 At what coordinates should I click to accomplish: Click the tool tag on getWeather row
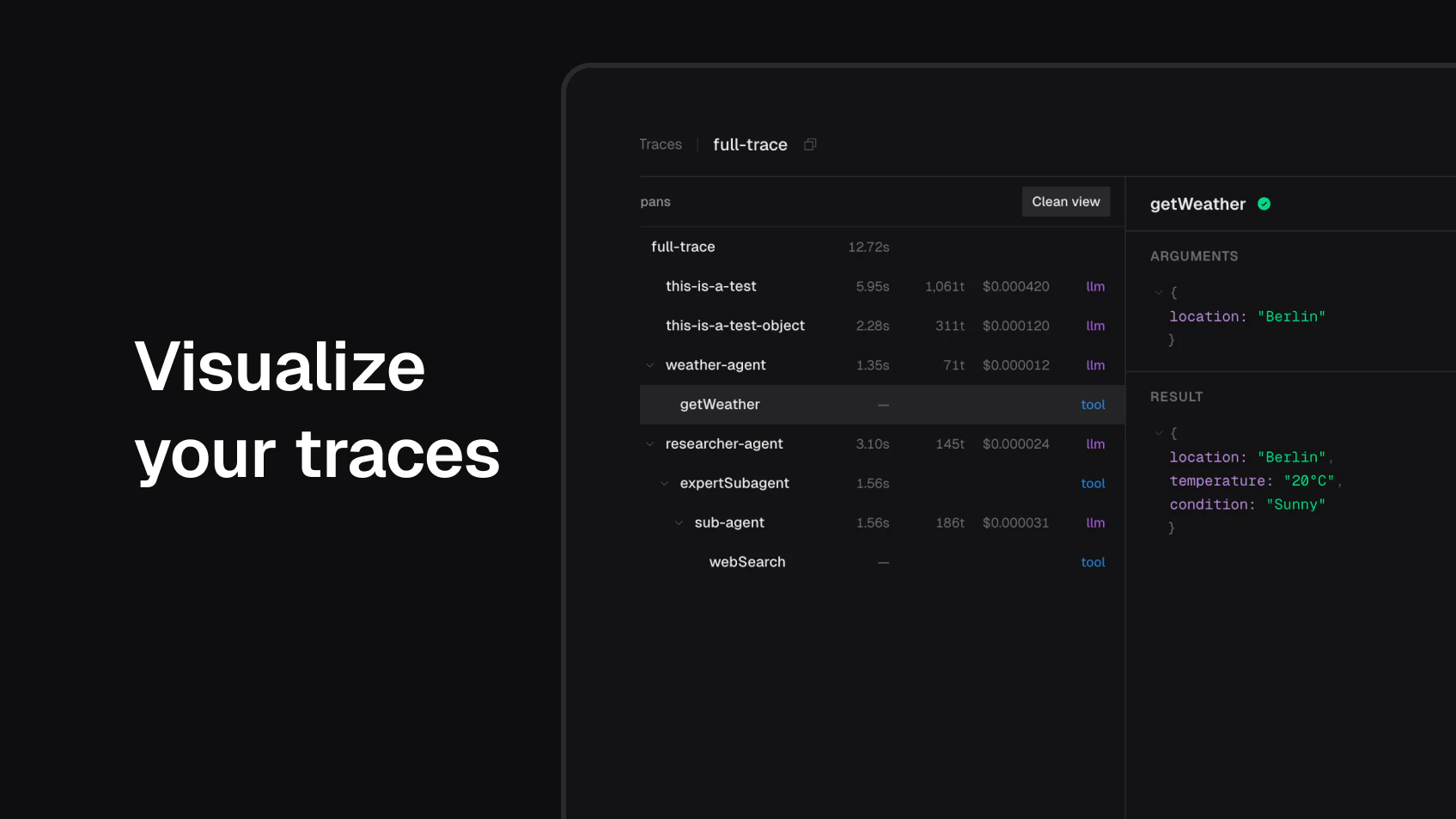[1093, 405]
